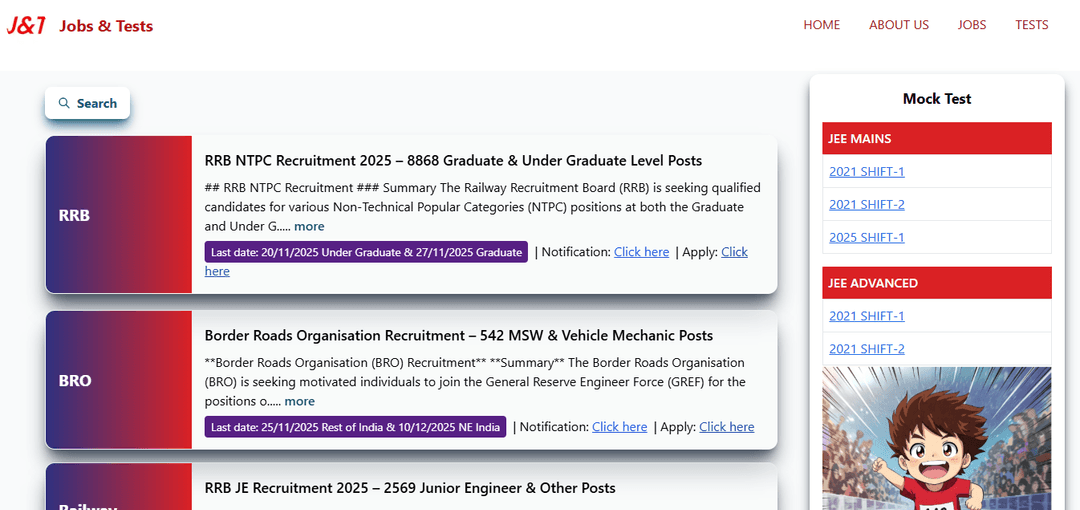Image resolution: width=1080 pixels, height=510 pixels.
Task: Open JEE Mains 2021 SHIFT-2 test
Action: click(866, 204)
